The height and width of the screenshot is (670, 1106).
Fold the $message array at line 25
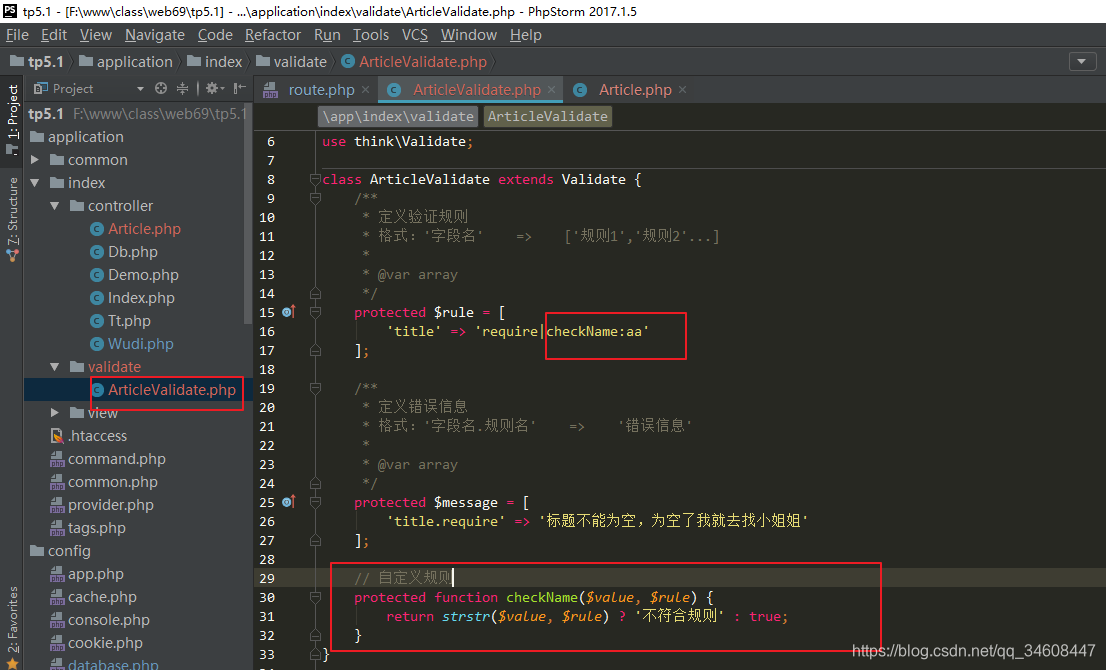(x=315, y=502)
